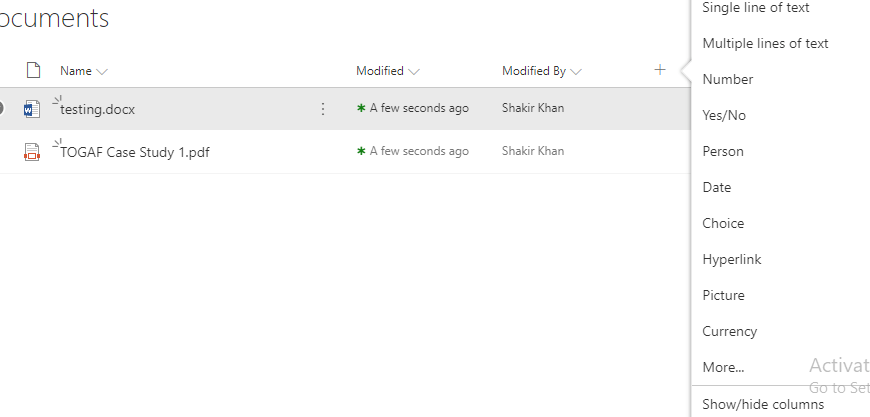Add a Hyperlink column from menu

(x=731, y=259)
